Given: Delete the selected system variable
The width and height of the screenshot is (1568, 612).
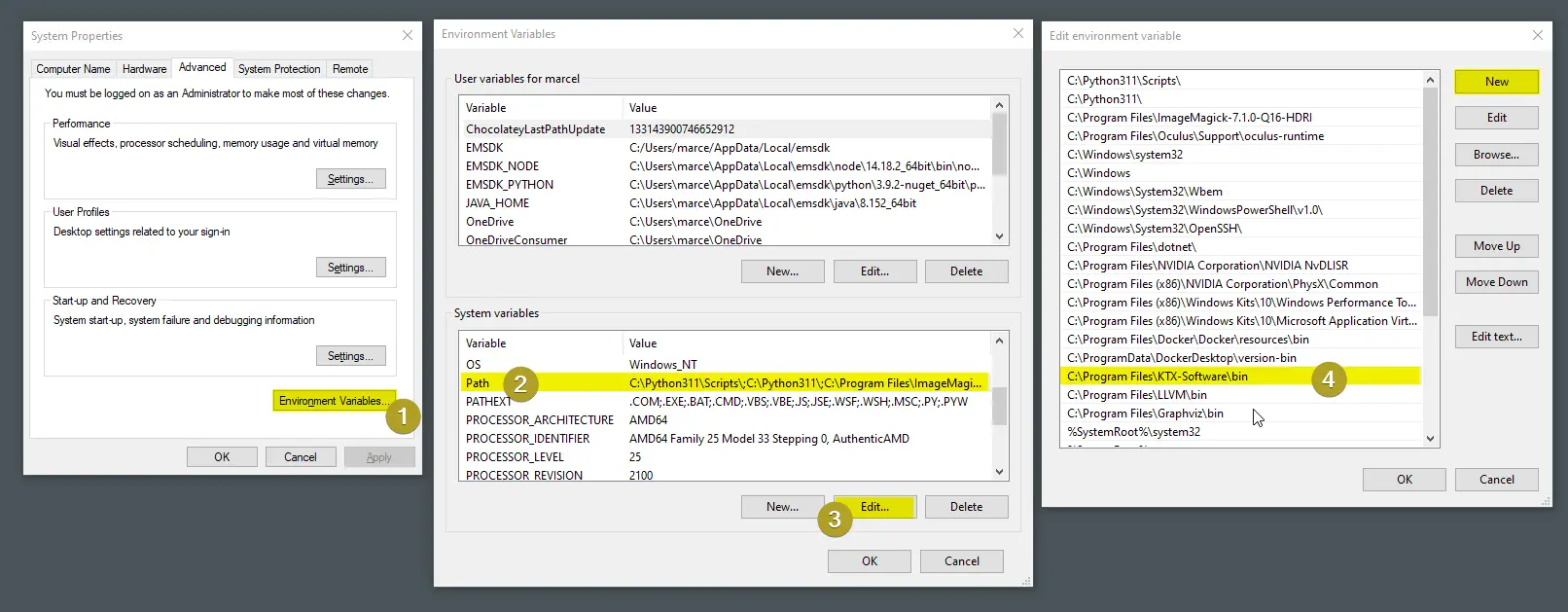Looking at the screenshot, I should coord(966,507).
